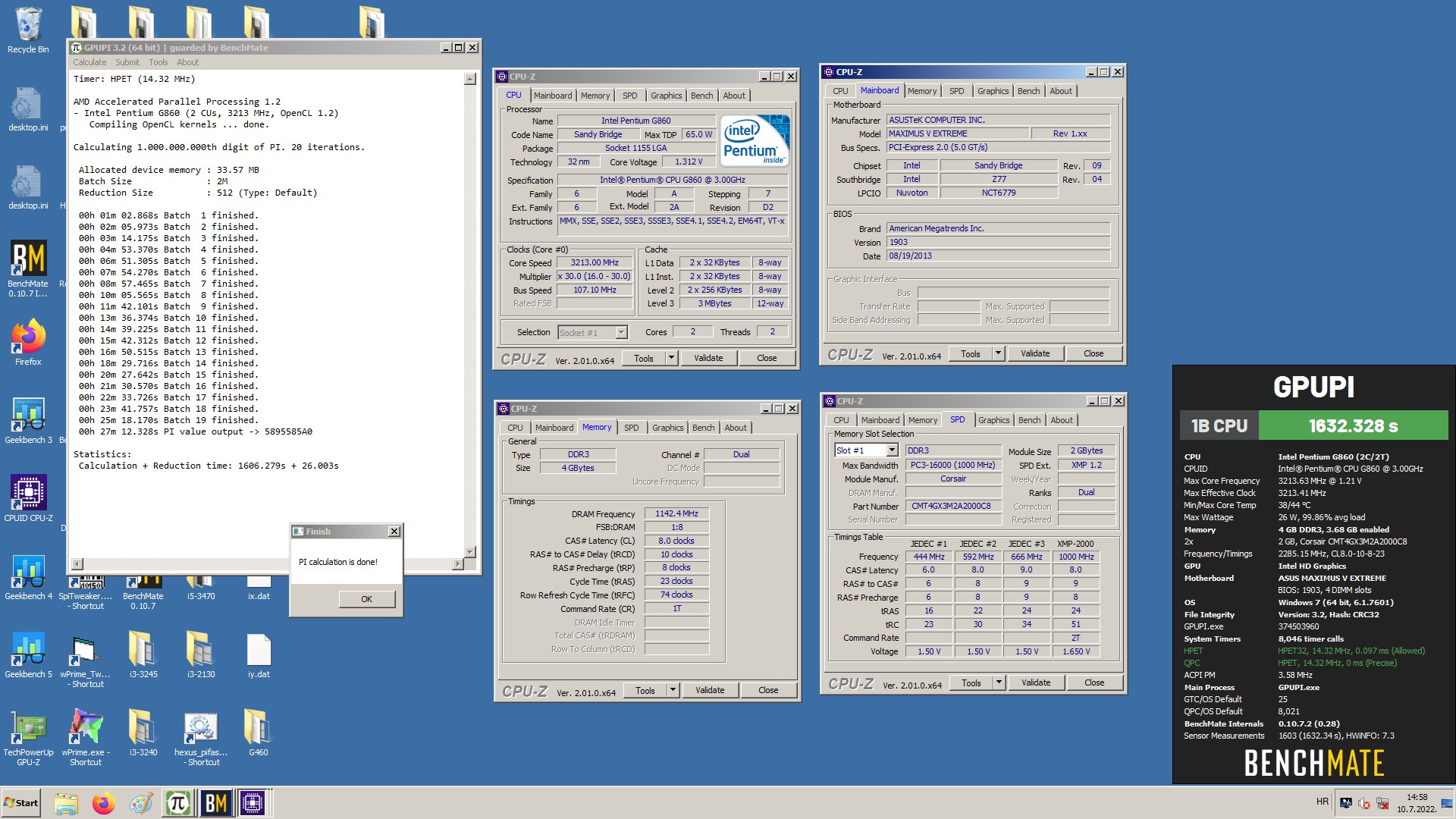Viewport: 1456px width, 819px height.
Task: Open the ix.dat file
Action: click(x=259, y=590)
